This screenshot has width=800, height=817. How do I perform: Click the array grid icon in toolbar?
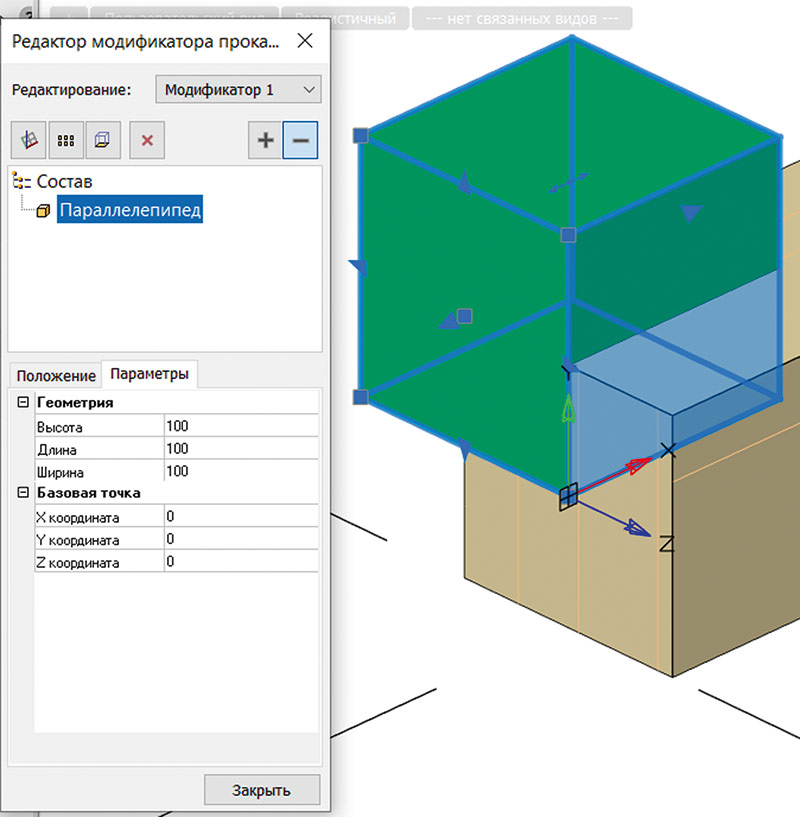coord(66,140)
